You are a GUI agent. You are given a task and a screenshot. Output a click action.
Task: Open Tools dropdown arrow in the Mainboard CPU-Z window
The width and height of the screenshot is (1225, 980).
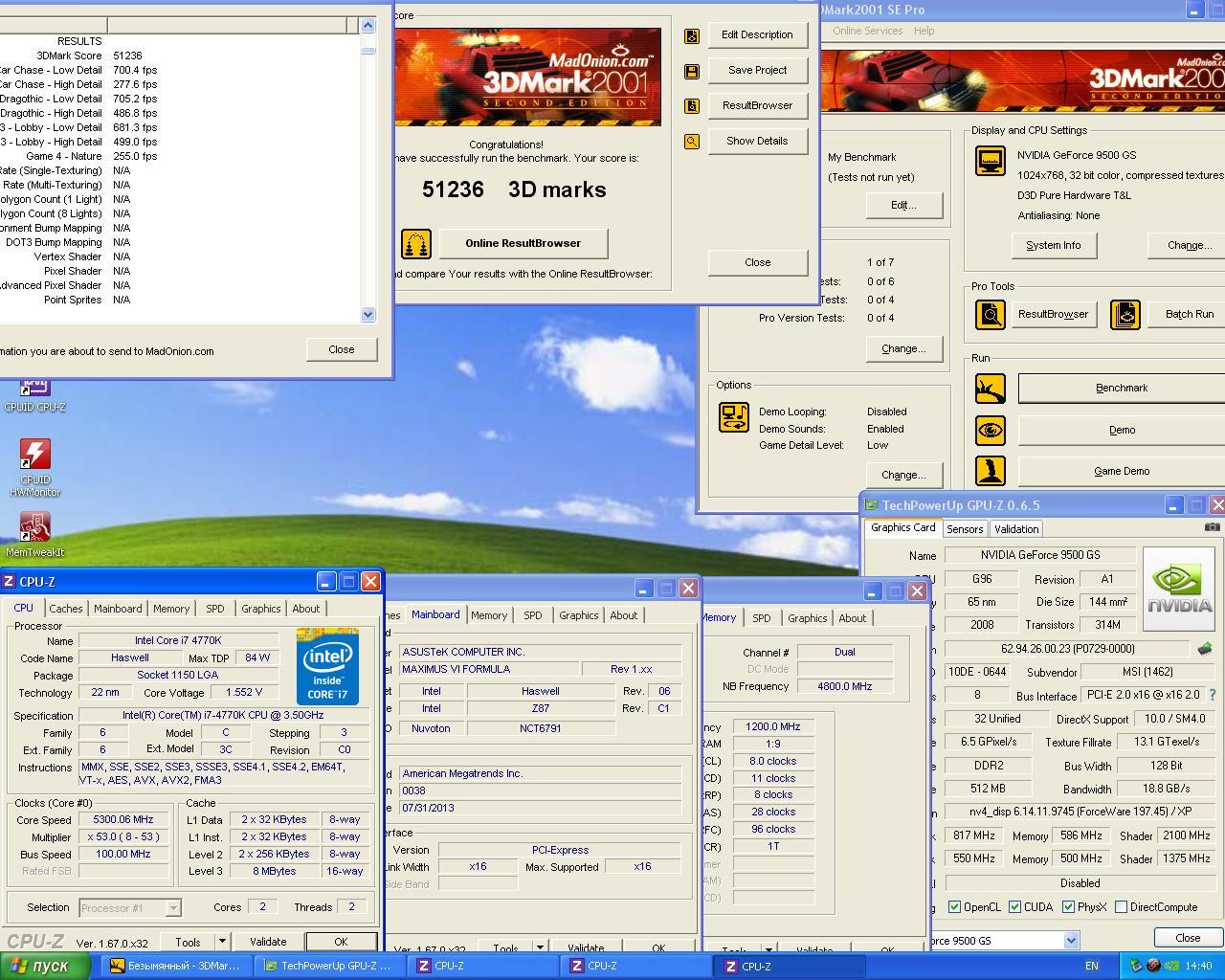pyautogui.click(x=540, y=947)
